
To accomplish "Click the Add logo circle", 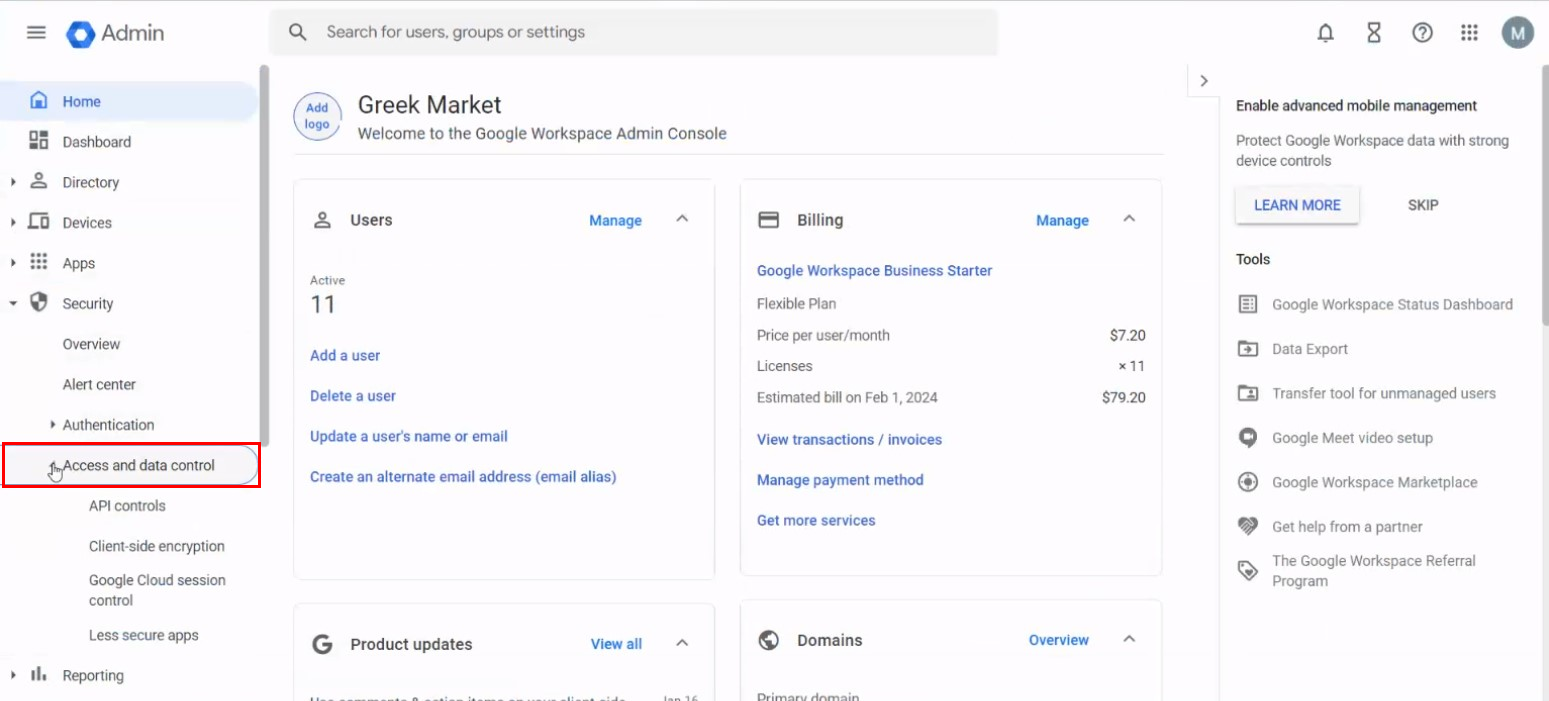I will point(317,117).
